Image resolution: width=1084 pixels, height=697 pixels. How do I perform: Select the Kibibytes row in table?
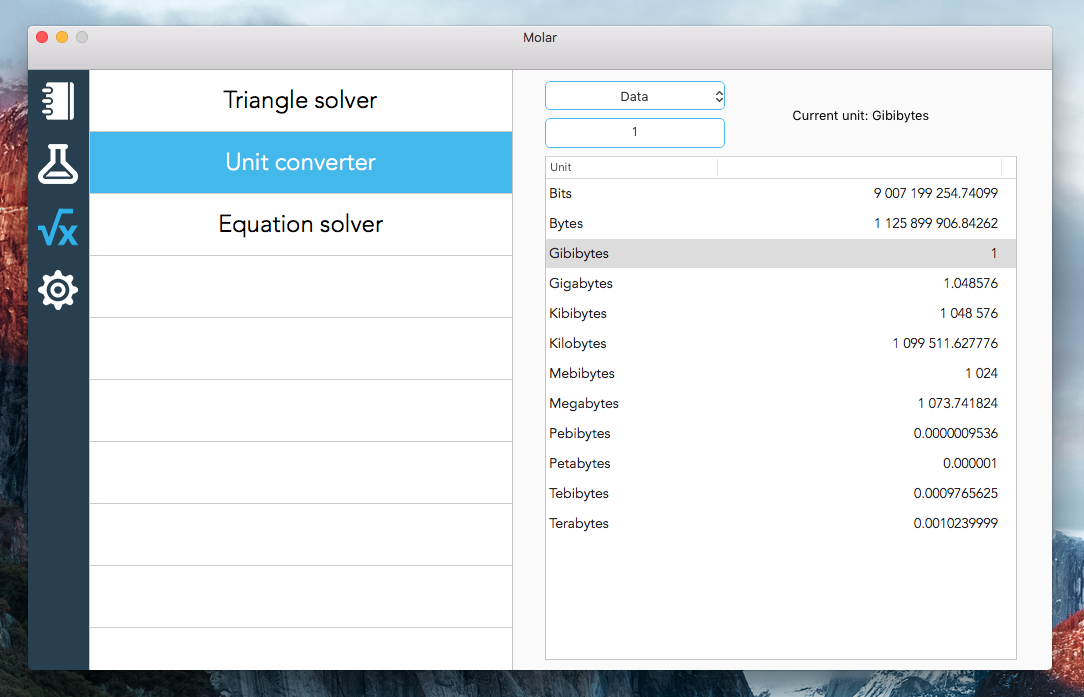point(780,313)
